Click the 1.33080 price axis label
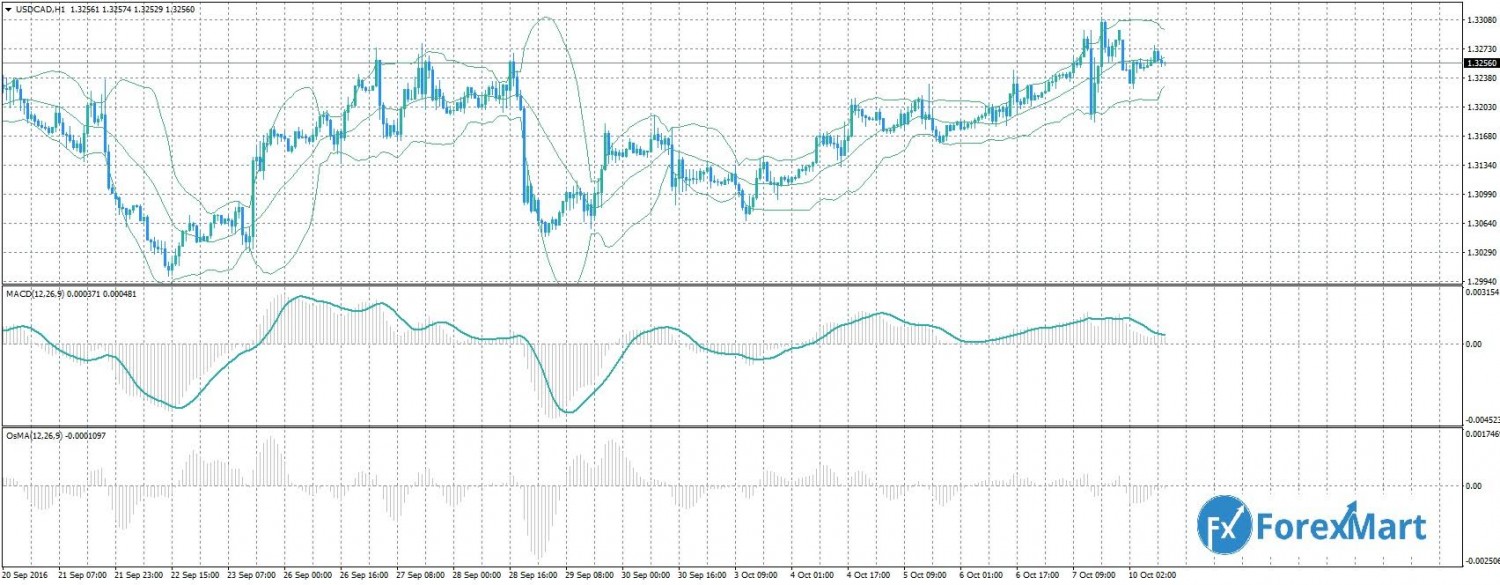The height and width of the screenshot is (585, 1500). coord(1481,20)
